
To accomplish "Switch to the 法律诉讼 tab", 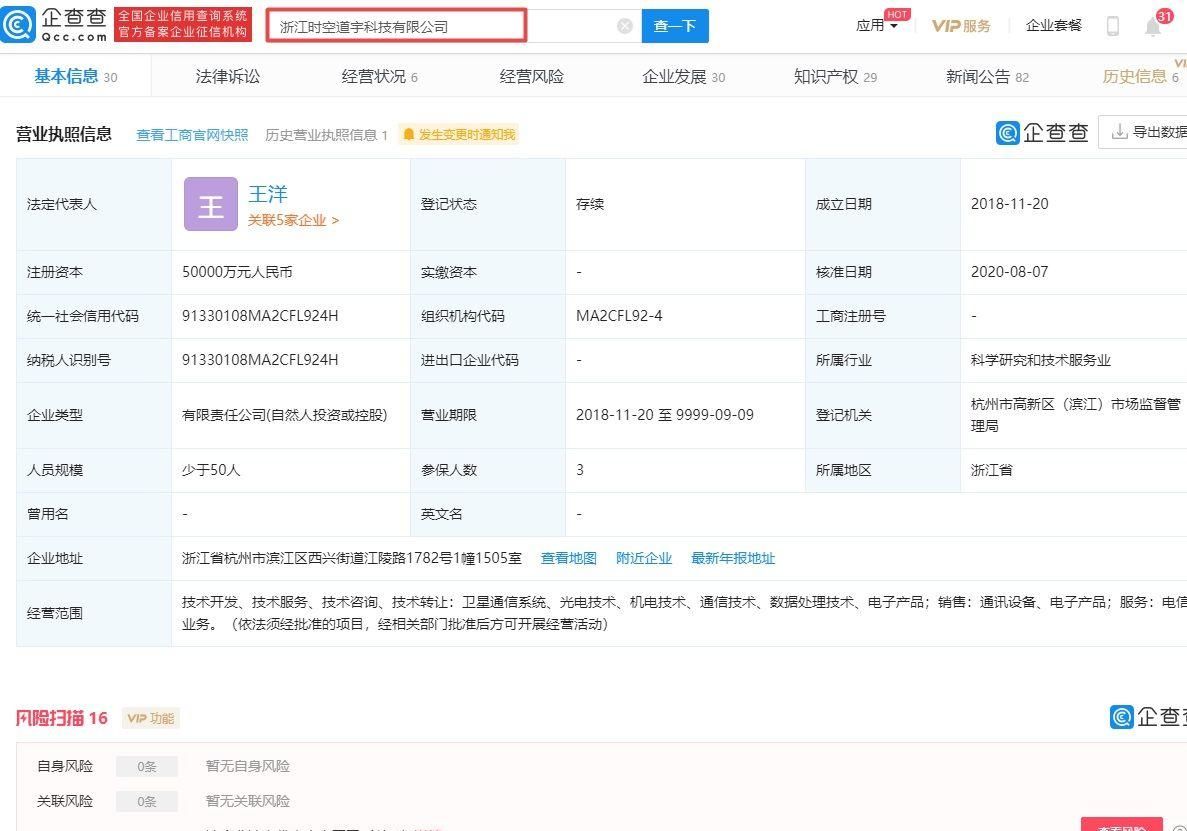I will (228, 74).
